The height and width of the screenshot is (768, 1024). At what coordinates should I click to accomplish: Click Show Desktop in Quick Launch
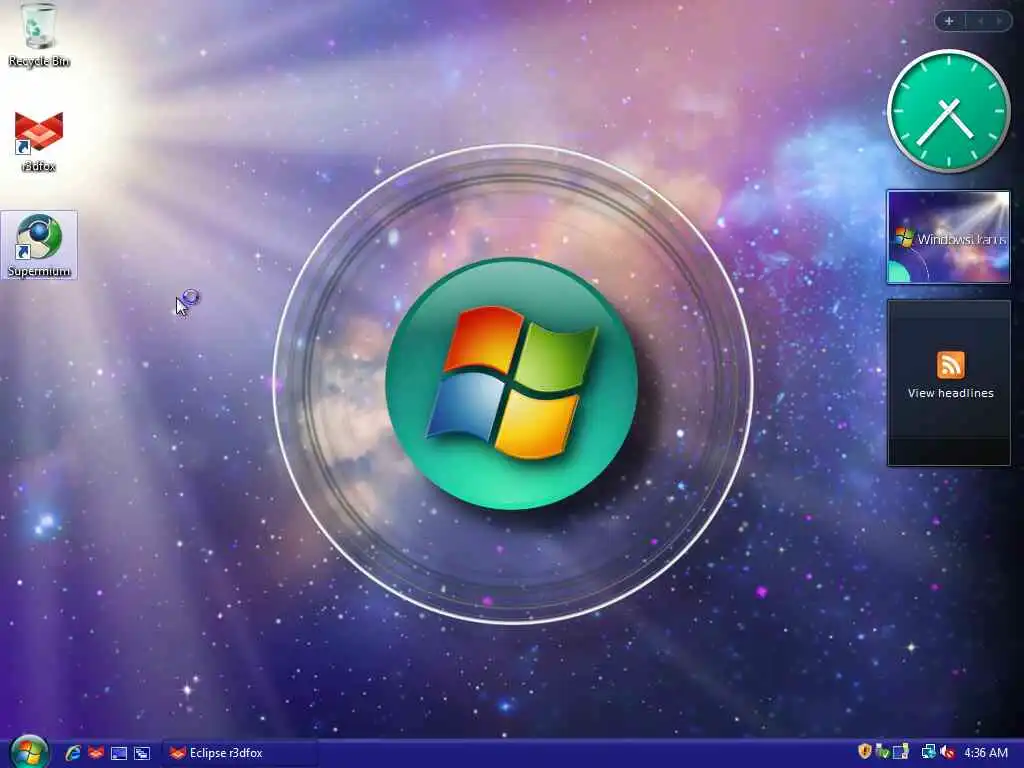119,753
